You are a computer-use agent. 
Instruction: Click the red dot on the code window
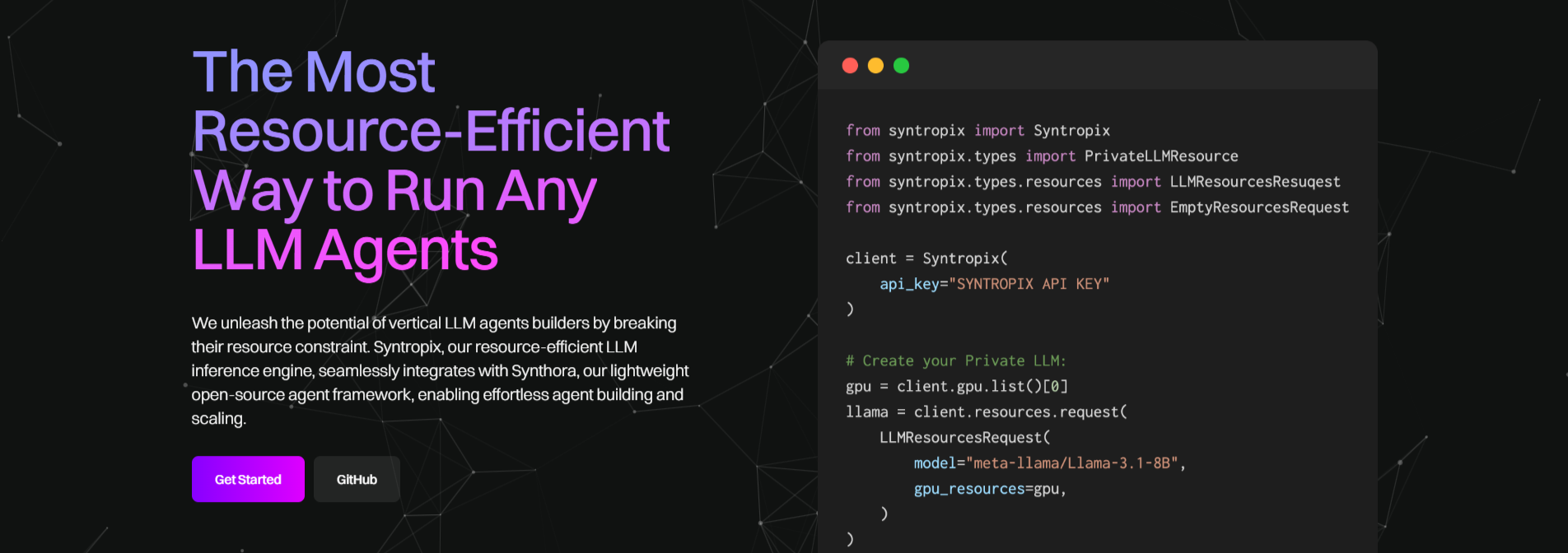(850, 66)
